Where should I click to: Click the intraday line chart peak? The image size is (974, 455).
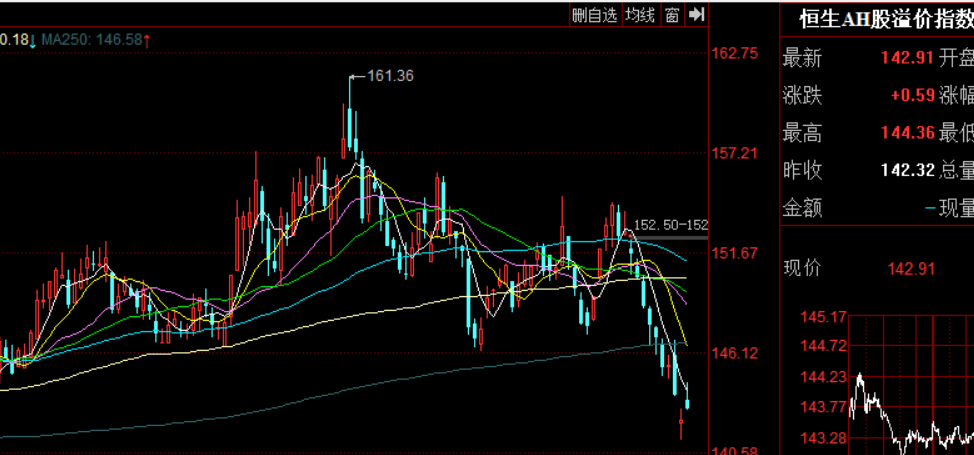860,376
